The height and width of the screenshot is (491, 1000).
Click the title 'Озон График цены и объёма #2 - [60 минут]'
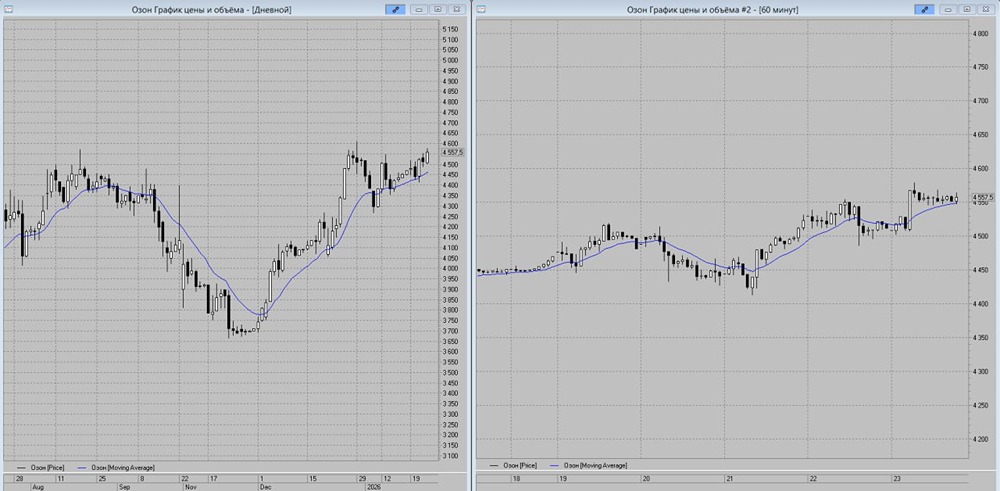pyautogui.click(x=712, y=9)
